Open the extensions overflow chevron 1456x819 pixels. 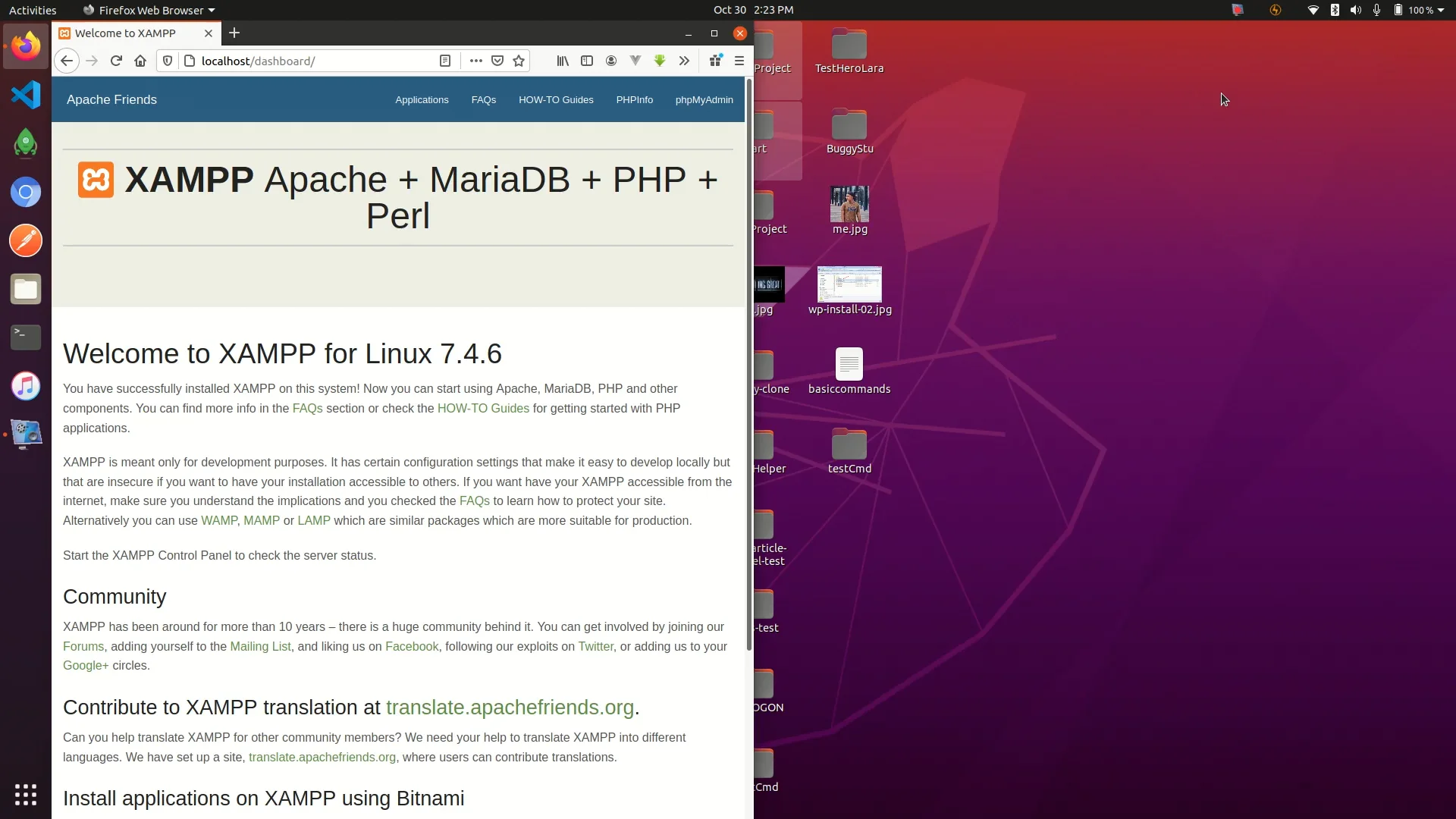685,61
